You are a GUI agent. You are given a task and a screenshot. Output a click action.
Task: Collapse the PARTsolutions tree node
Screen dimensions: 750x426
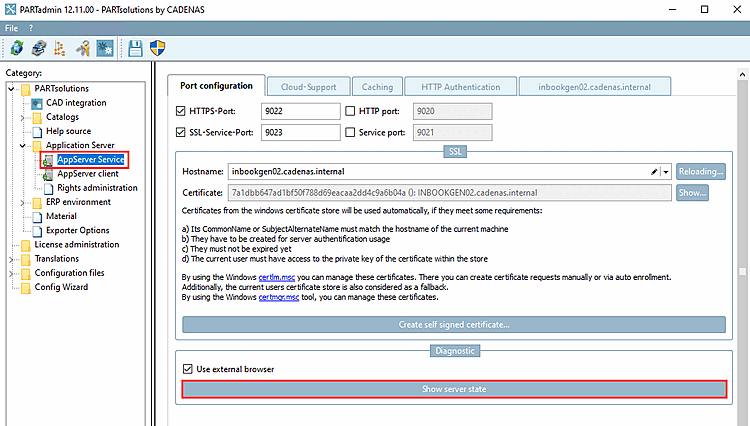[11, 89]
